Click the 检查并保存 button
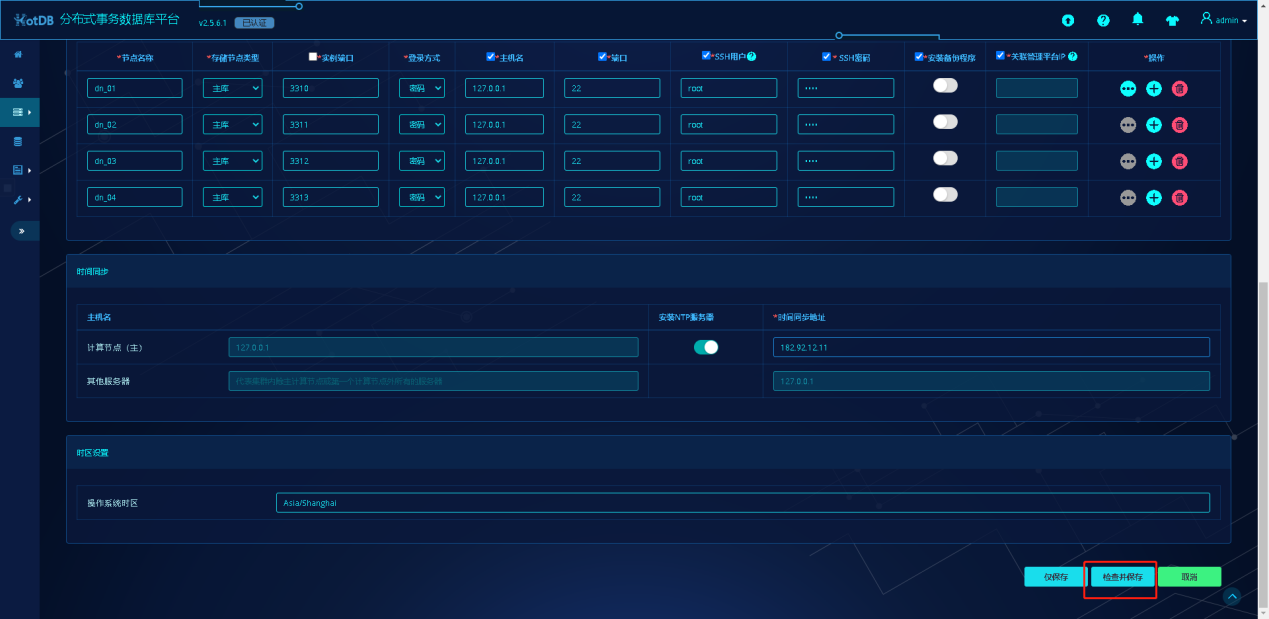The image size is (1269, 619). pyautogui.click(x=1123, y=577)
